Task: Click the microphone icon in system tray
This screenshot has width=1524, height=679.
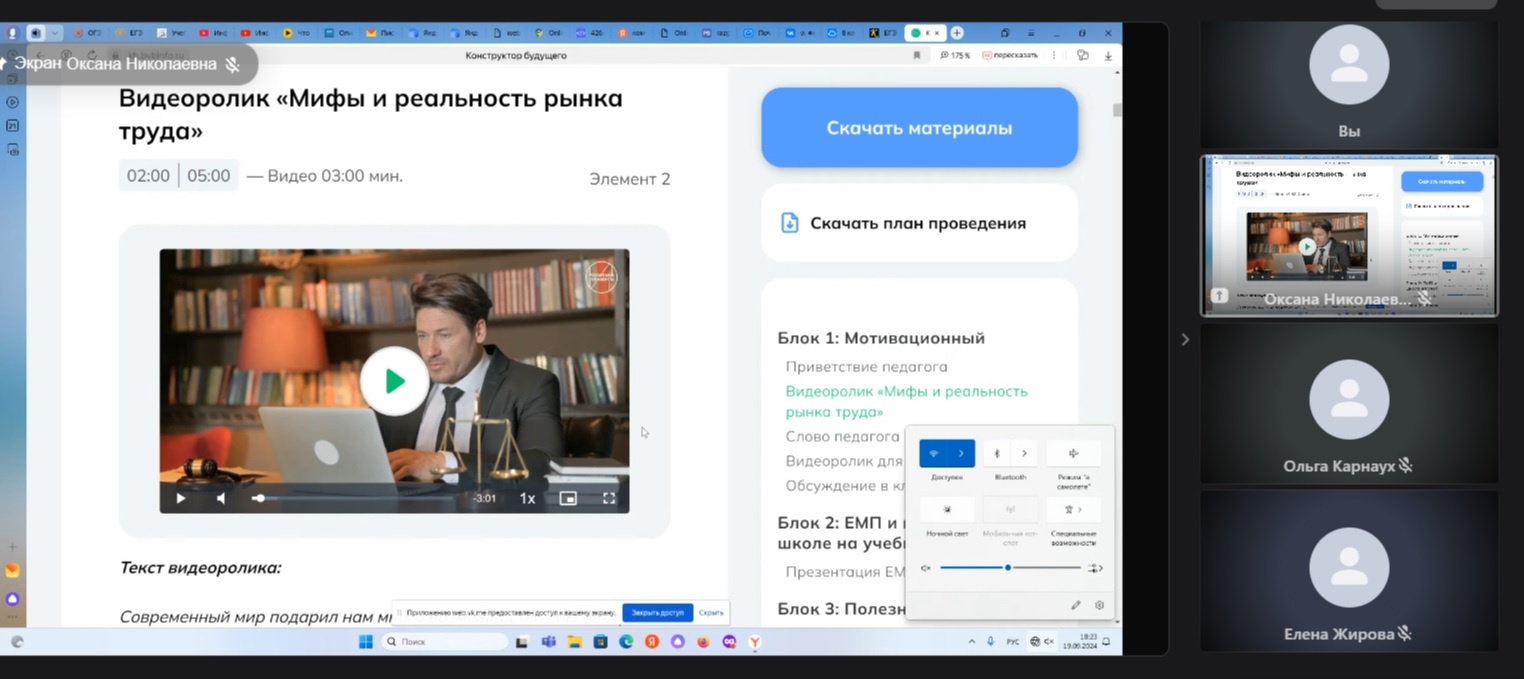Action: coord(990,641)
